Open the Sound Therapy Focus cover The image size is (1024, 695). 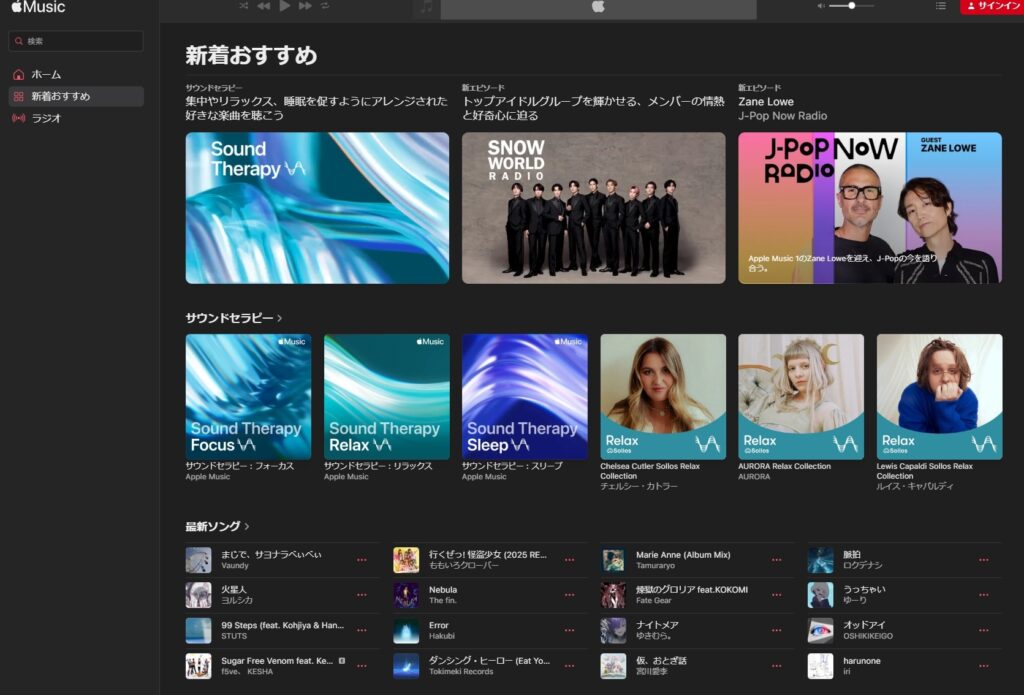coord(248,396)
